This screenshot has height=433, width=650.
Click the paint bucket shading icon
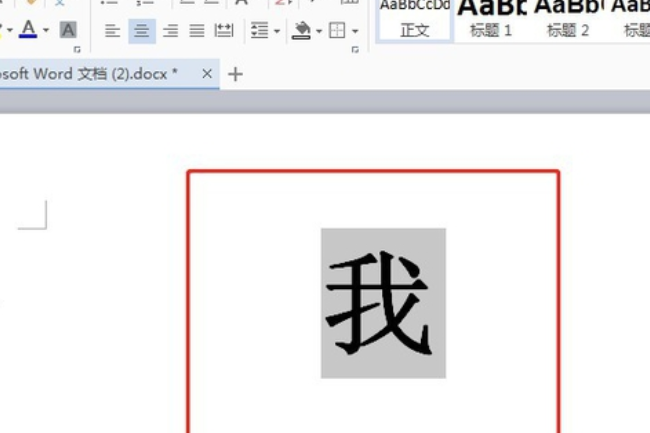tap(301, 30)
